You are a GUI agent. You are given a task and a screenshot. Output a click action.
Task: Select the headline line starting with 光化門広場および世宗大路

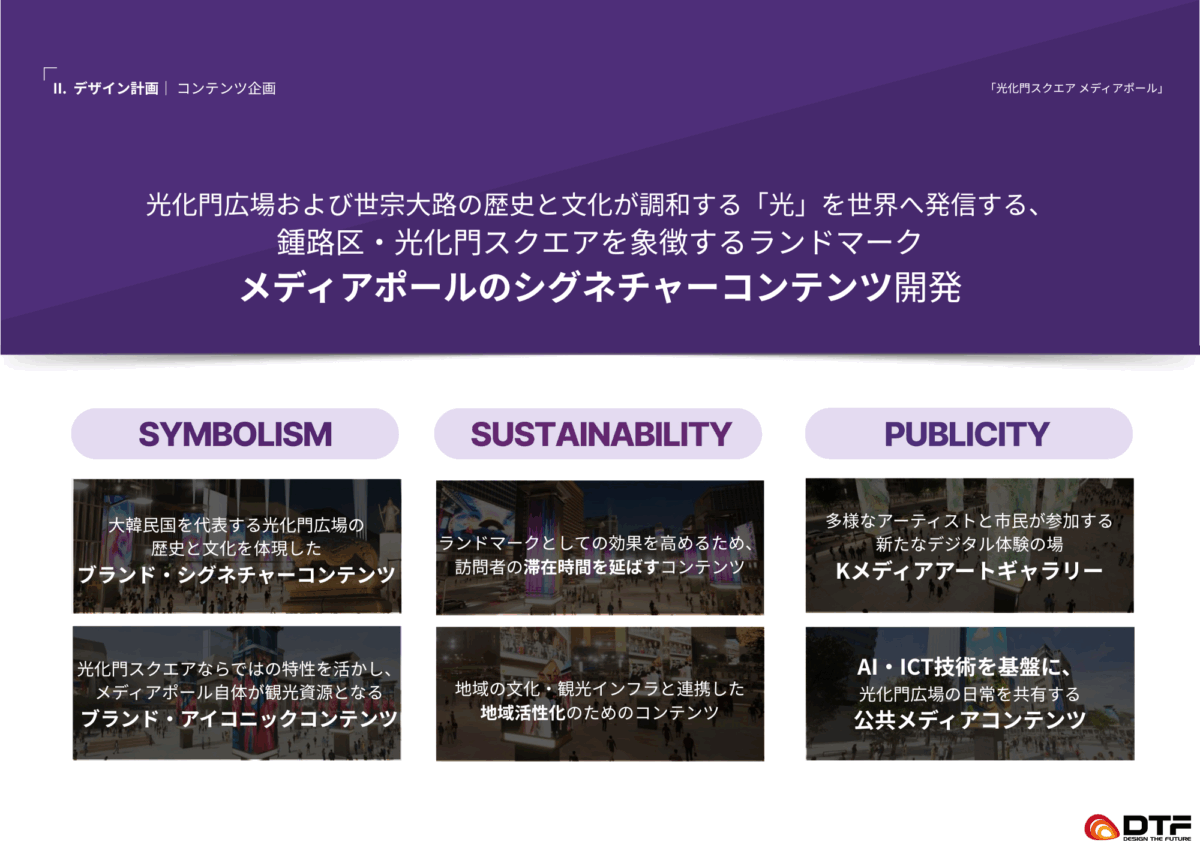(600, 206)
